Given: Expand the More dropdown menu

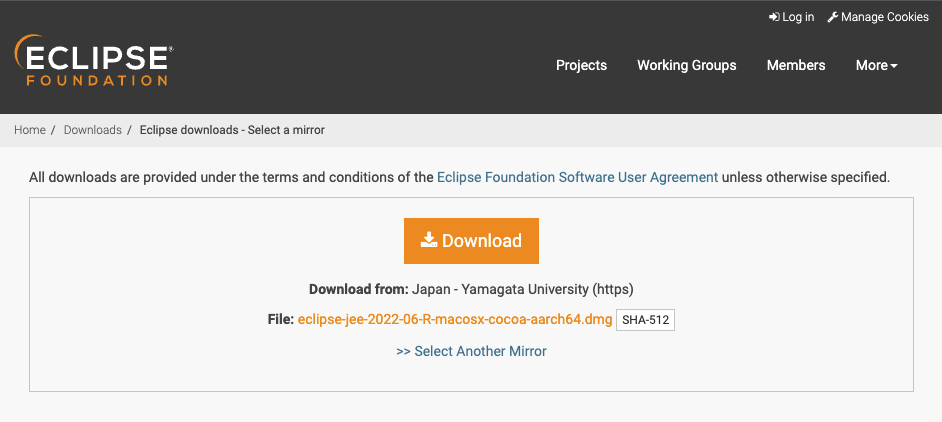Looking at the screenshot, I should [877, 65].
